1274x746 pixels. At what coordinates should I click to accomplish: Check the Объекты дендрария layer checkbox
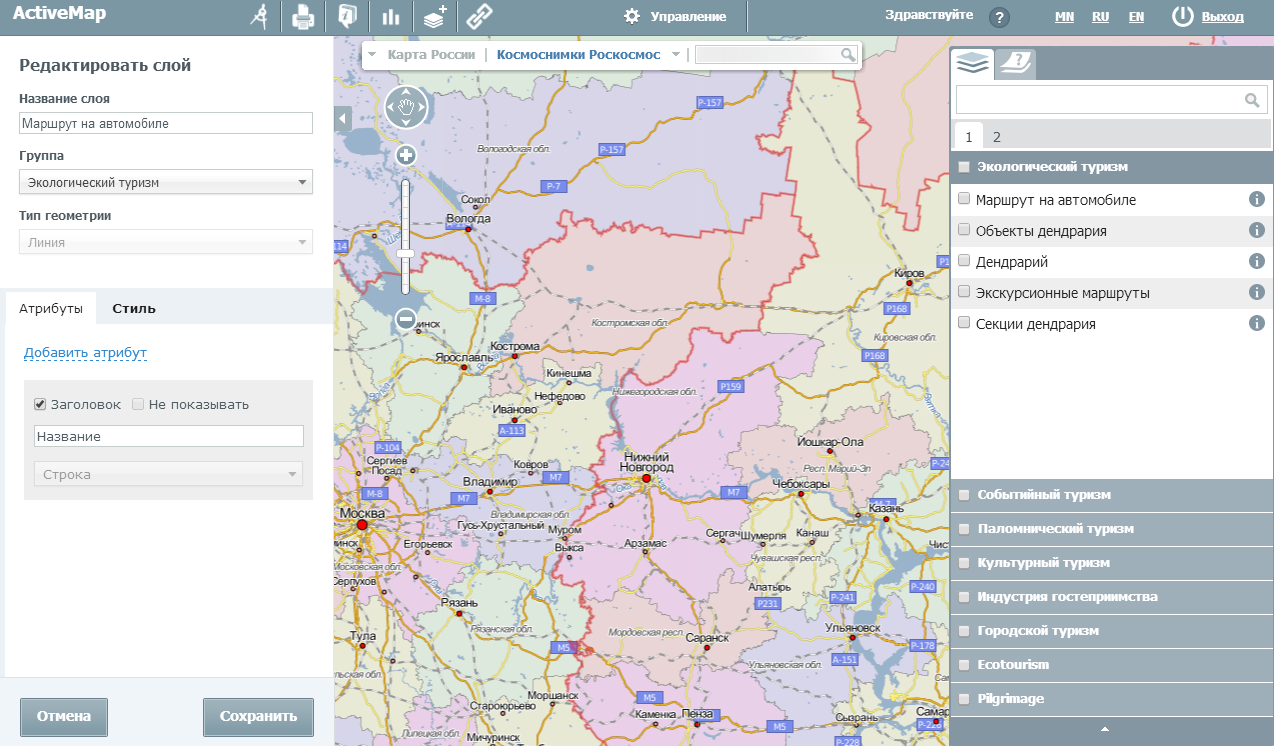pos(964,230)
